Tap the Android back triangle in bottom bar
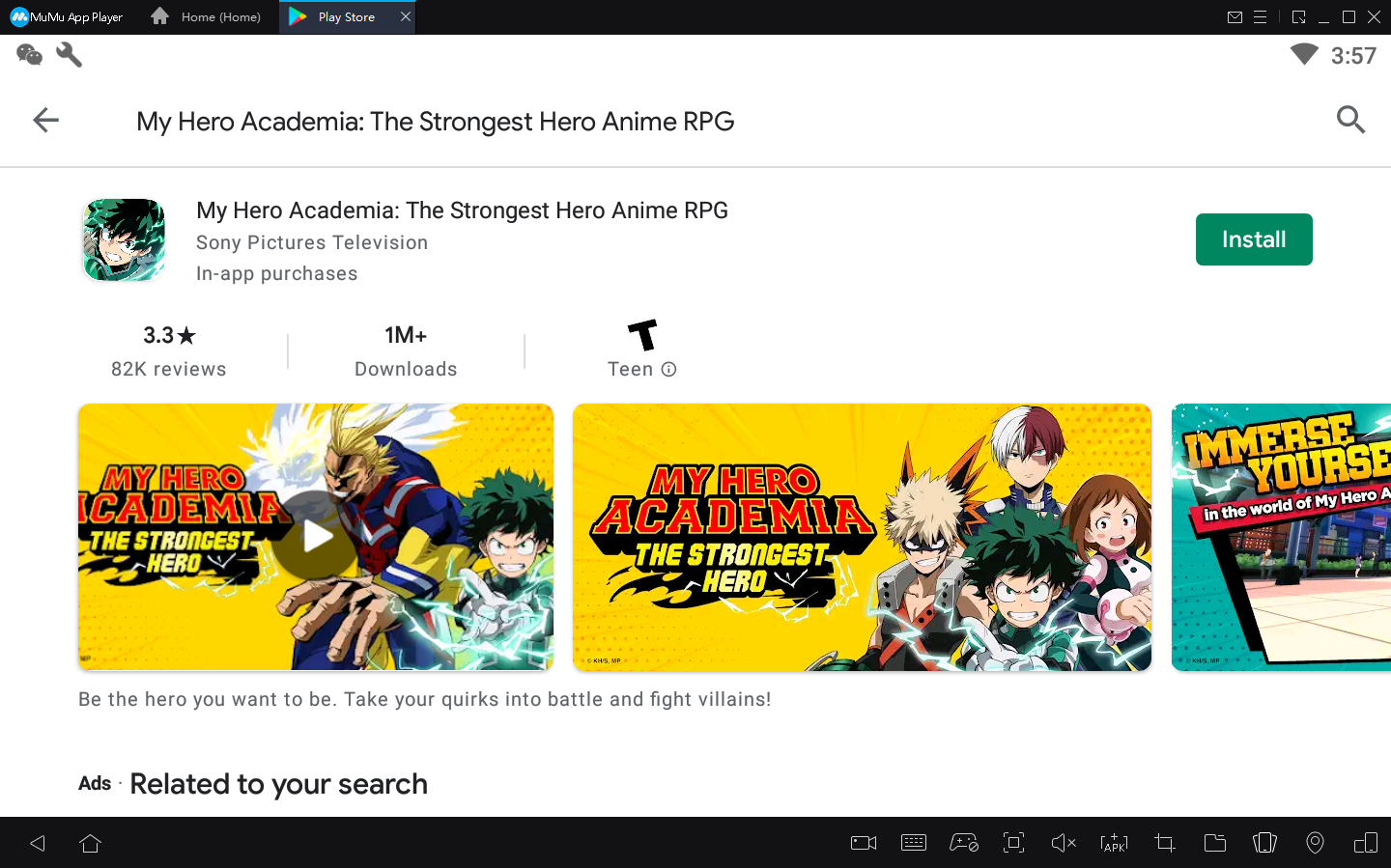This screenshot has height=868, width=1391. 38,843
